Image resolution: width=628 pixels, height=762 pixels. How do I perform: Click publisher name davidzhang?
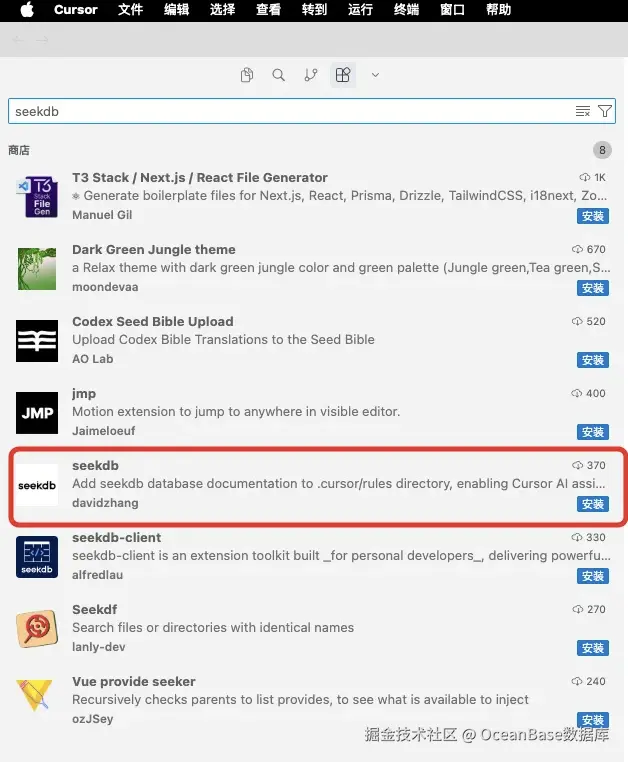tap(105, 503)
